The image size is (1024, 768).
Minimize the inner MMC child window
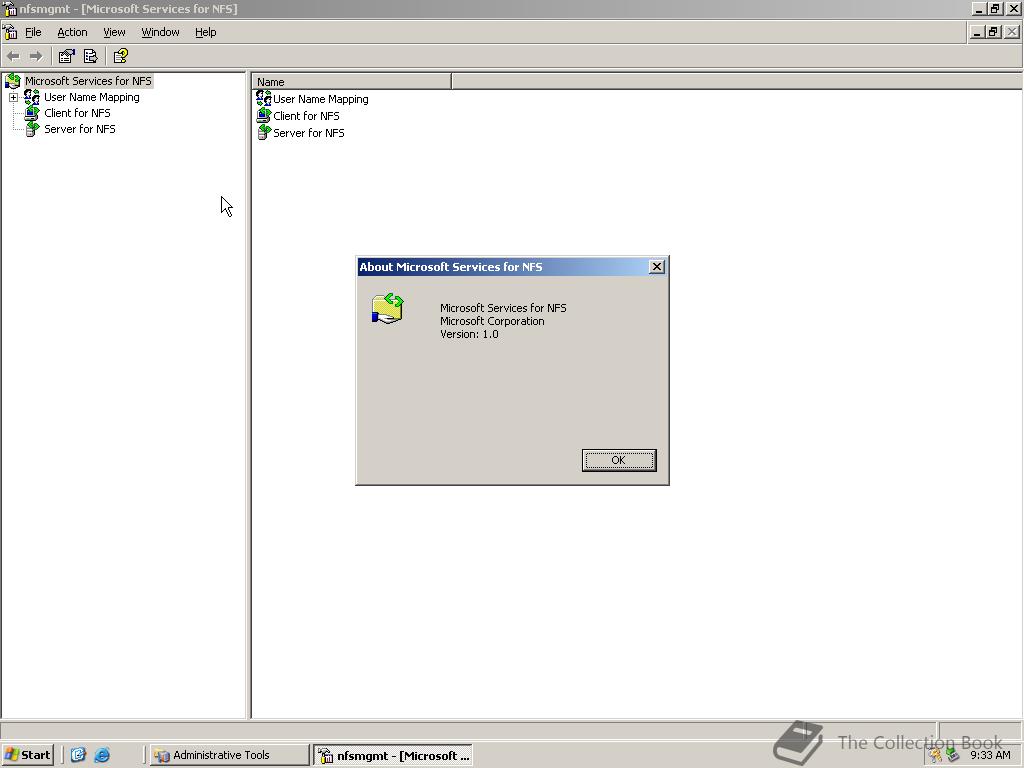click(x=978, y=31)
